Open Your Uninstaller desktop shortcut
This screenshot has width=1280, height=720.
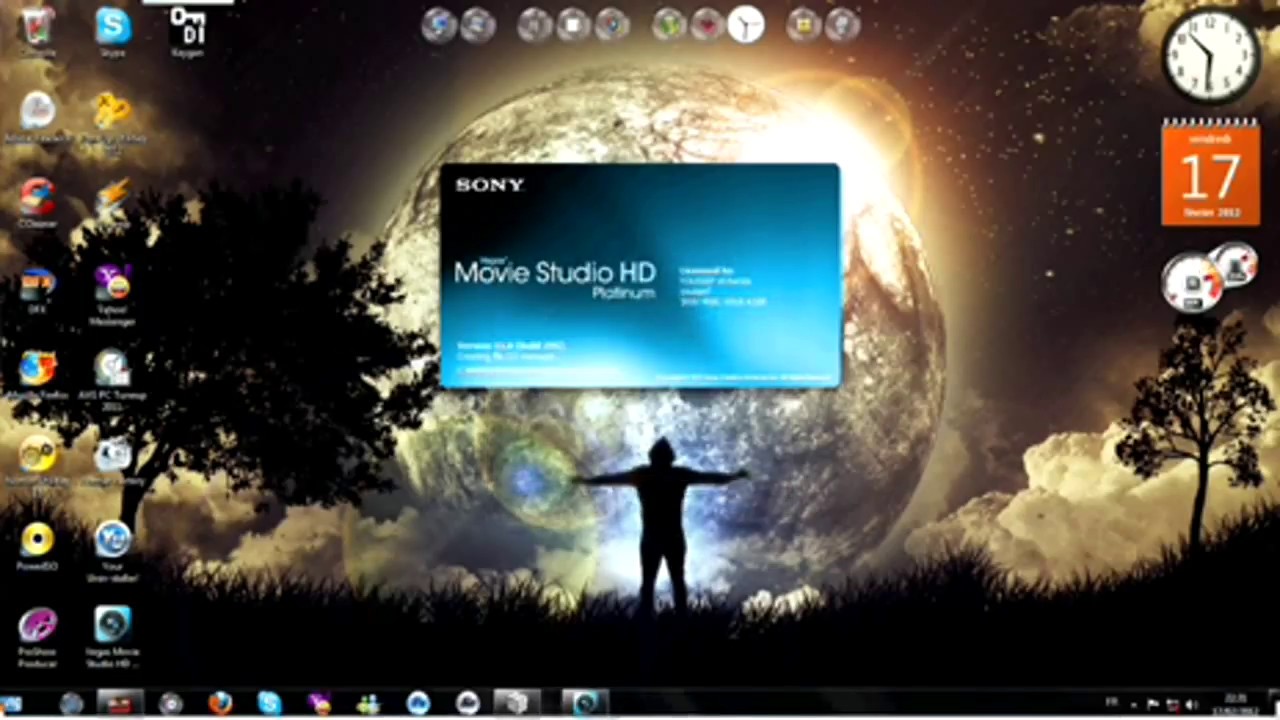pyautogui.click(x=112, y=551)
